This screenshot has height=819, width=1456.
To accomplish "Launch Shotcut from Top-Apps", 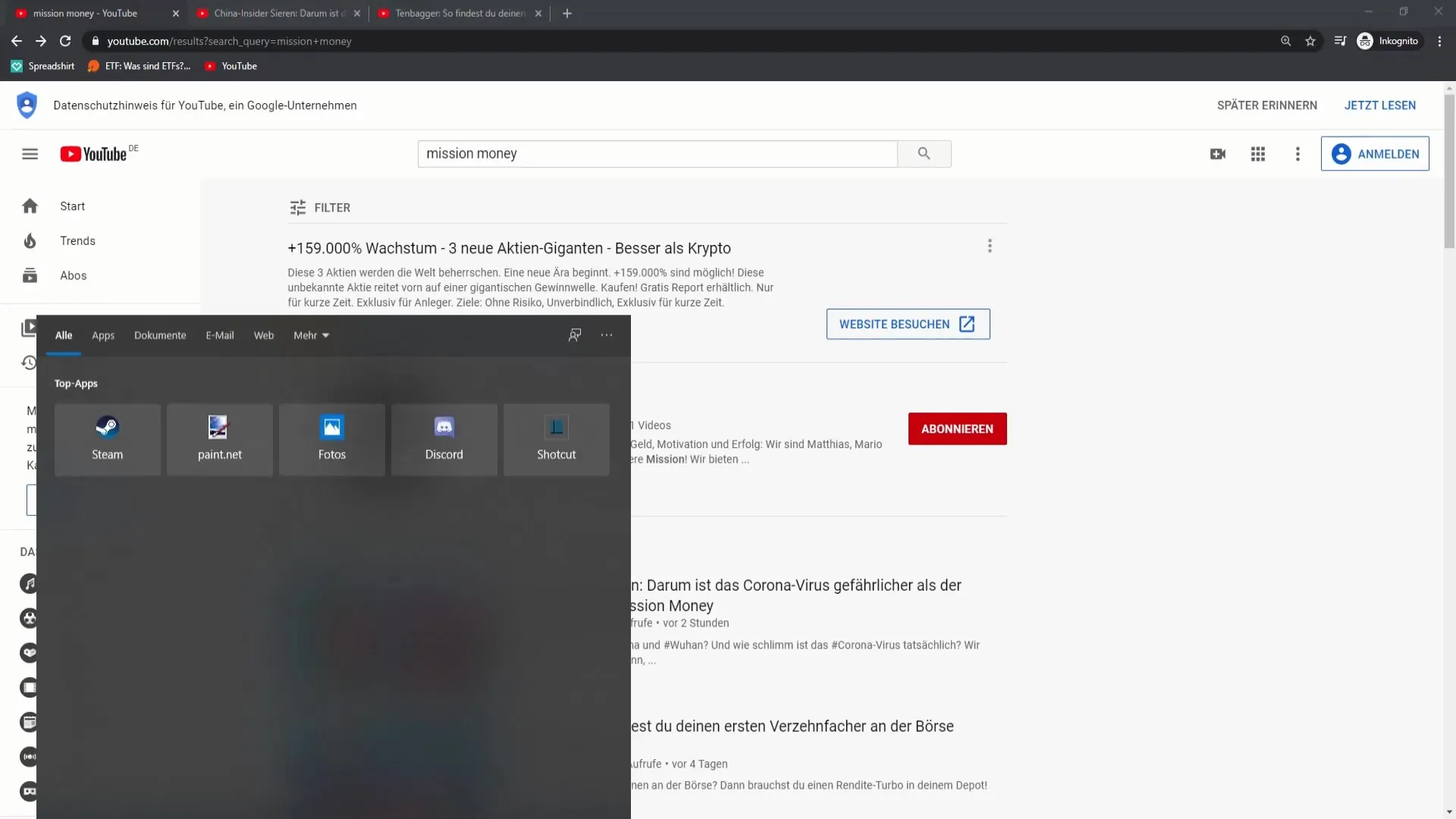I will (x=556, y=440).
